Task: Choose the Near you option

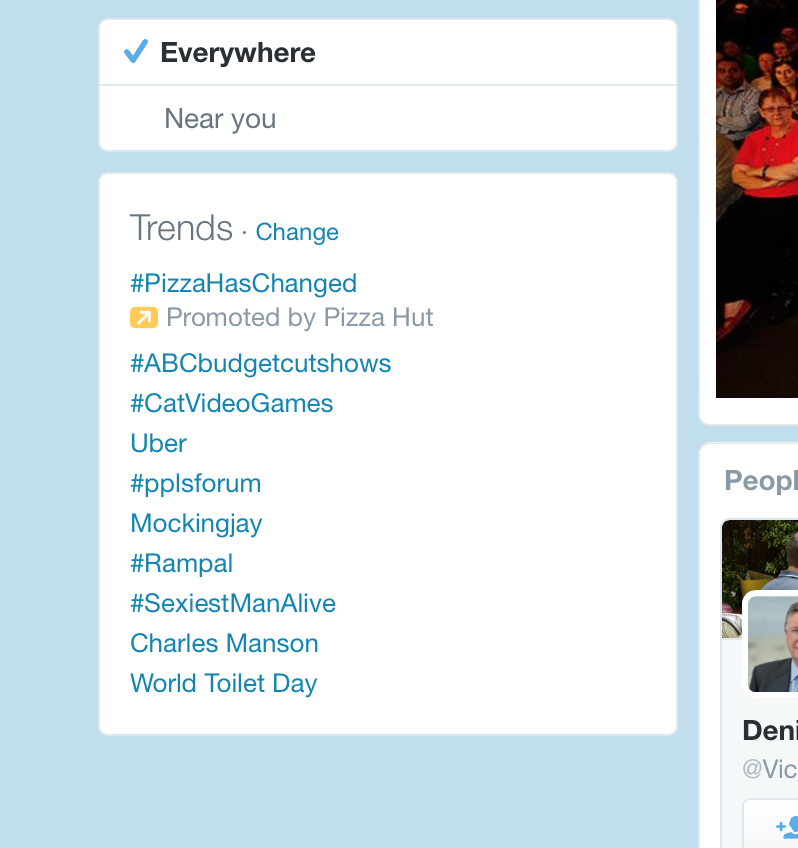Action: [x=220, y=119]
